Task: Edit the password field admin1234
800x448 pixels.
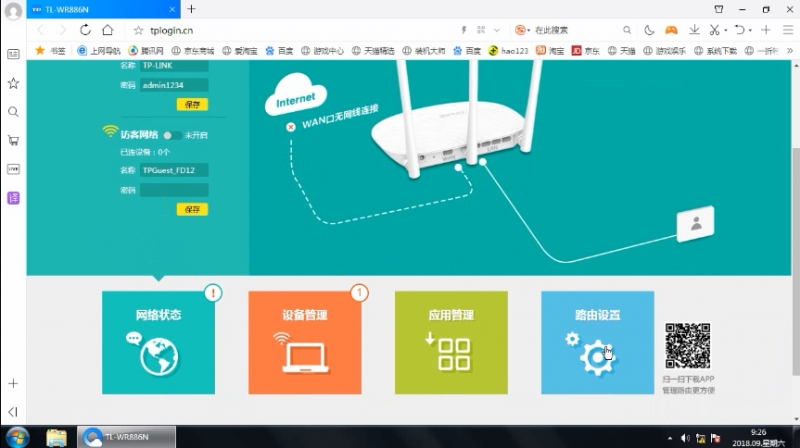Action: (x=174, y=85)
